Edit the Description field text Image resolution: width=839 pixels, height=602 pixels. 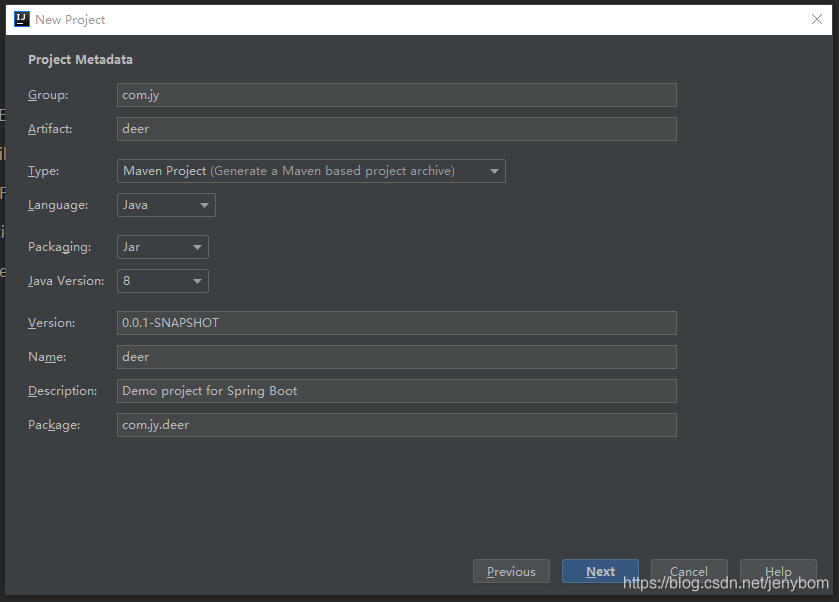pos(396,391)
